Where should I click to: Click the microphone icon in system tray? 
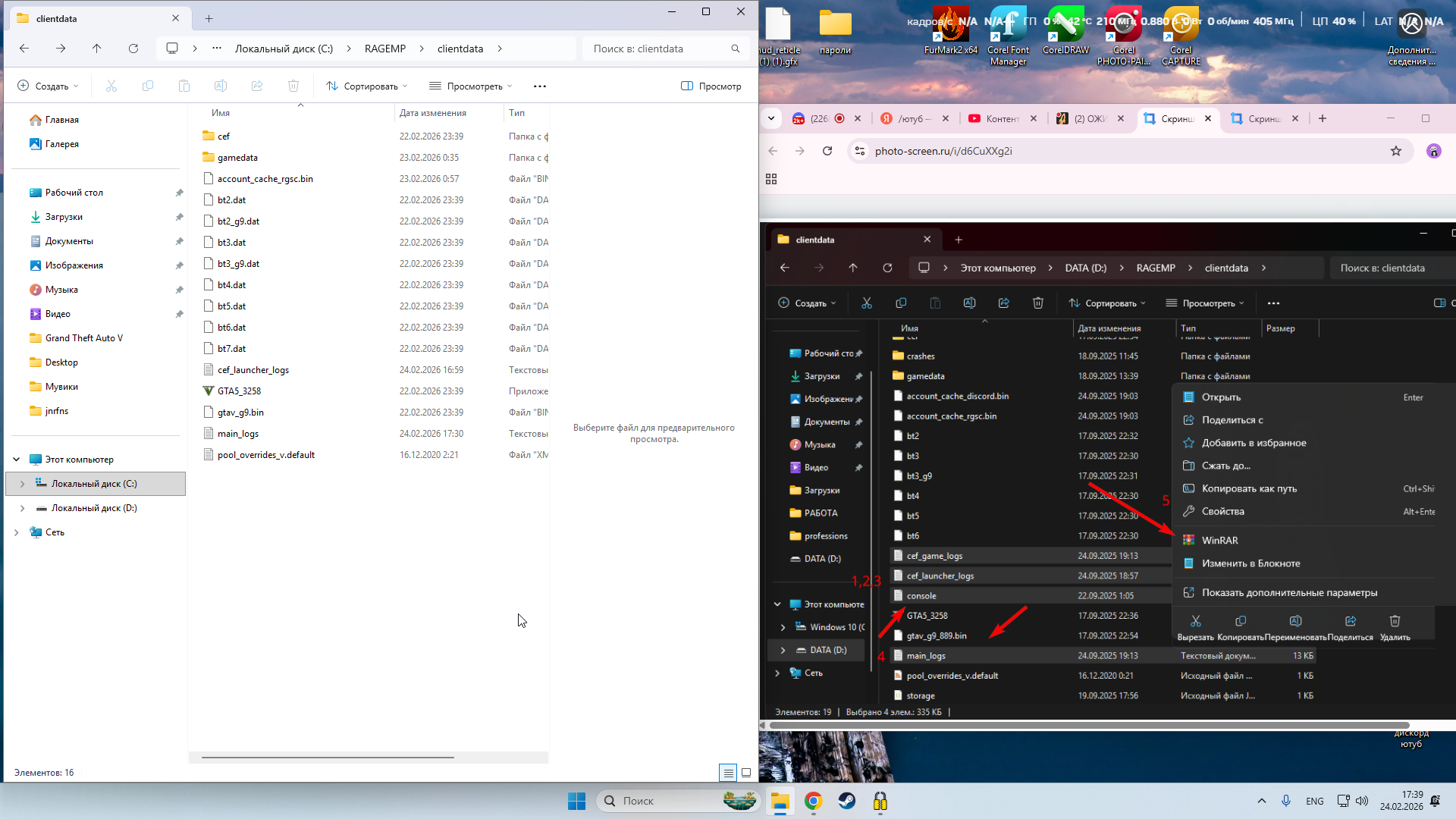tap(1286, 801)
